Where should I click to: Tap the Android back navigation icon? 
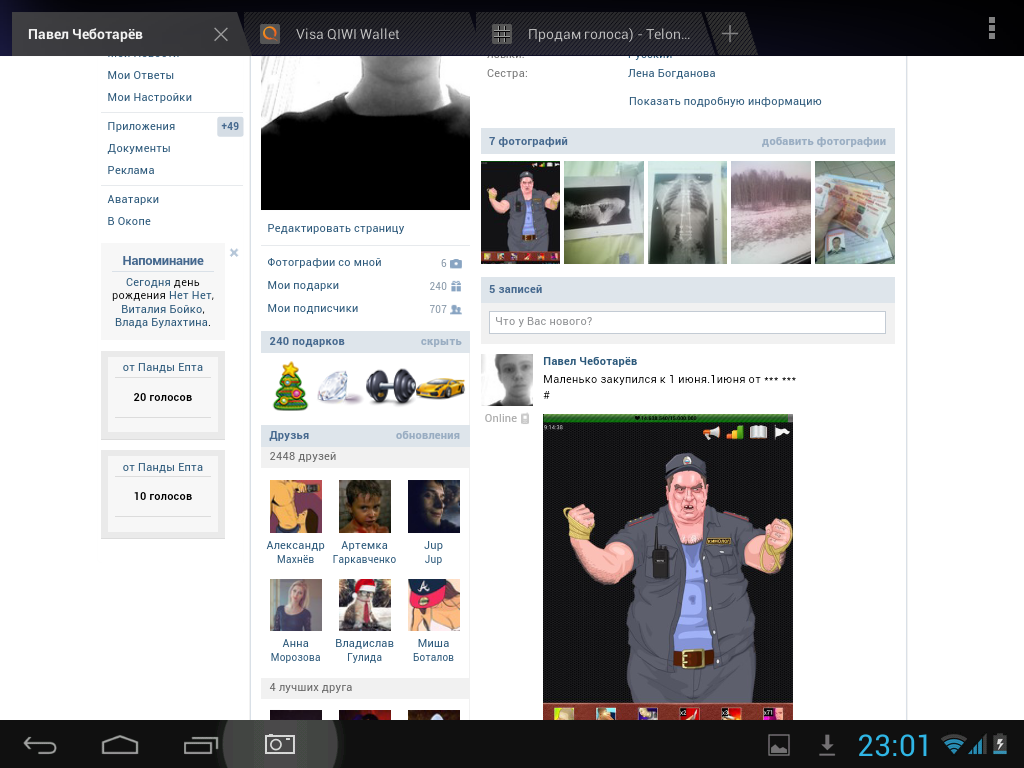tap(40, 745)
